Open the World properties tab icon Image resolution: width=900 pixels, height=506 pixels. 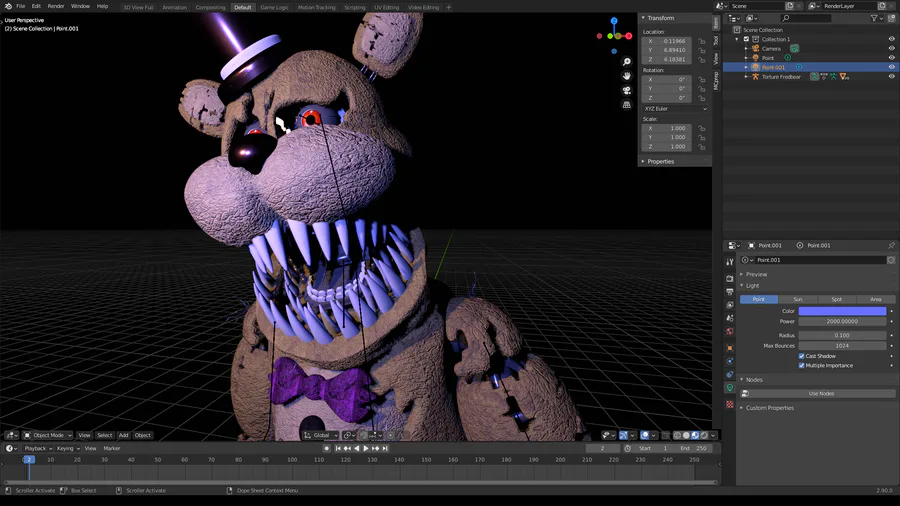730,331
